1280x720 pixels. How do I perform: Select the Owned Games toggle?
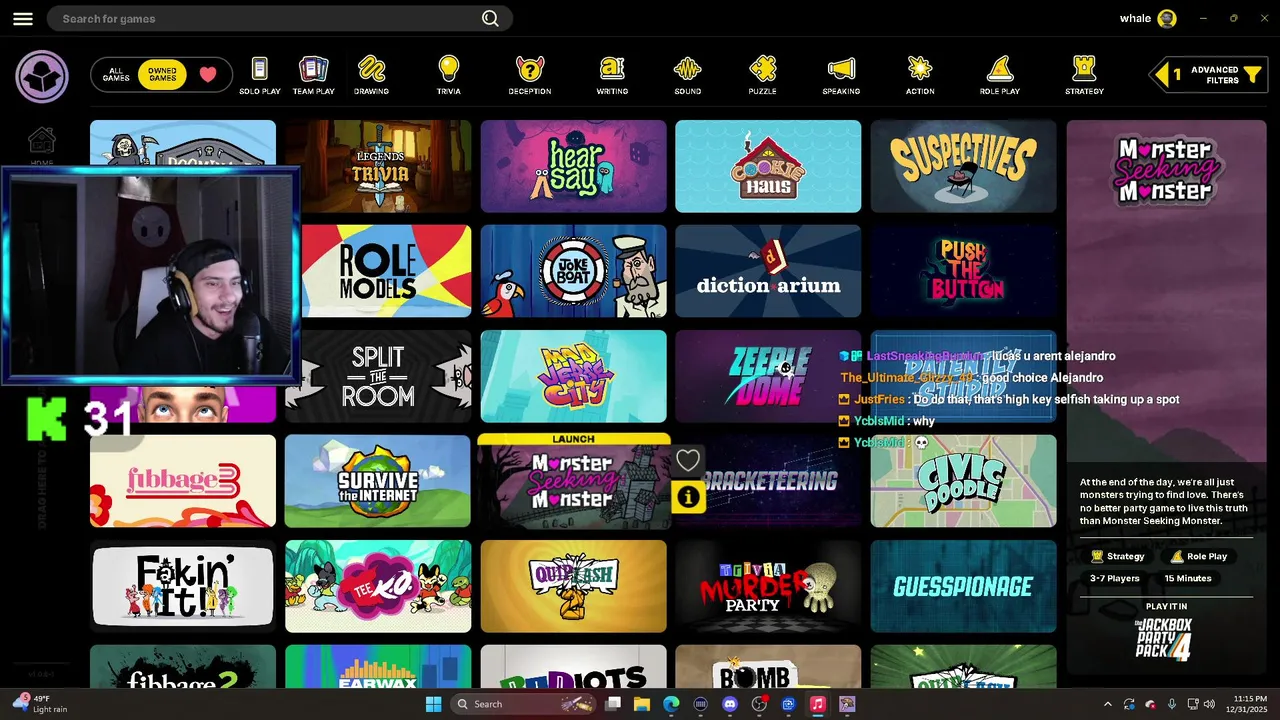162,75
